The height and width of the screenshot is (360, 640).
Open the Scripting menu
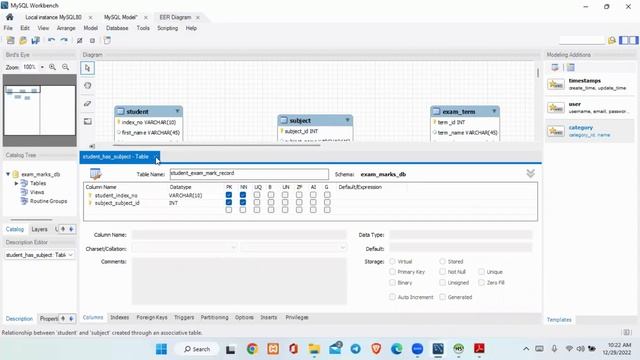click(168, 28)
